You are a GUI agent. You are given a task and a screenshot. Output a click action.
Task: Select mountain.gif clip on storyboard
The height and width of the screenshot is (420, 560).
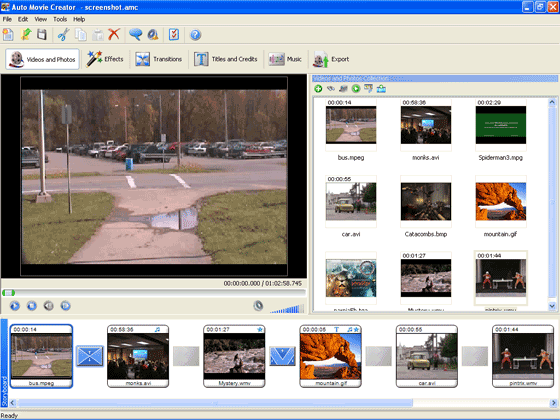point(330,356)
